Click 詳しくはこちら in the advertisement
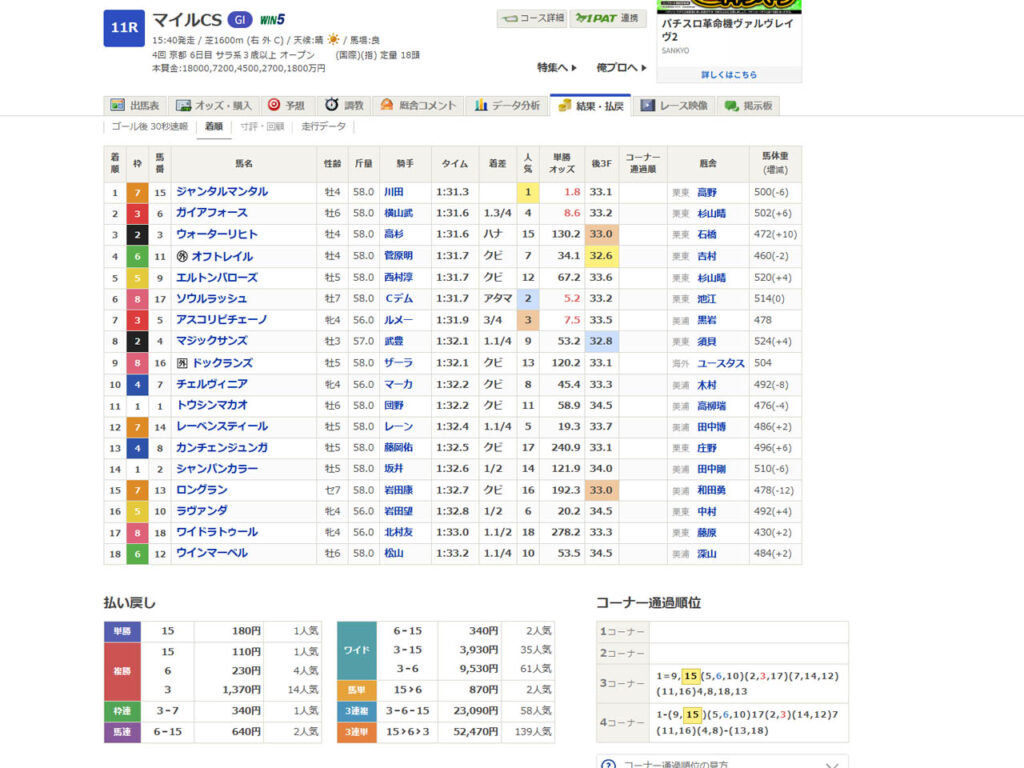Viewport: 1024px width, 768px height. [x=728, y=74]
